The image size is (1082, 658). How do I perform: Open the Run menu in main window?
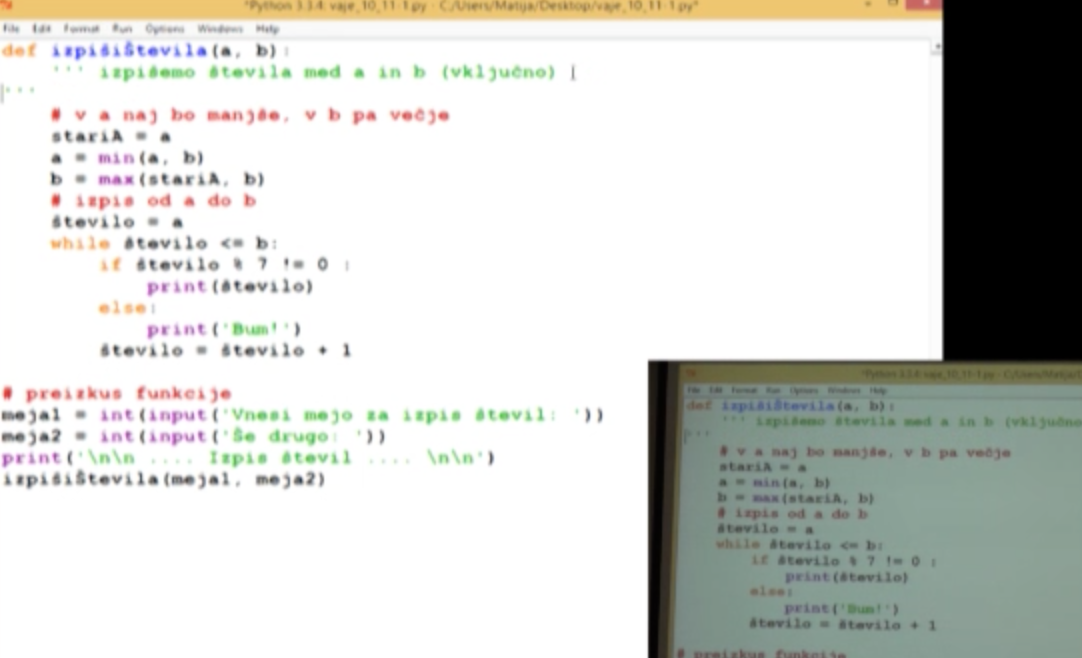click(x=122, y=29)
